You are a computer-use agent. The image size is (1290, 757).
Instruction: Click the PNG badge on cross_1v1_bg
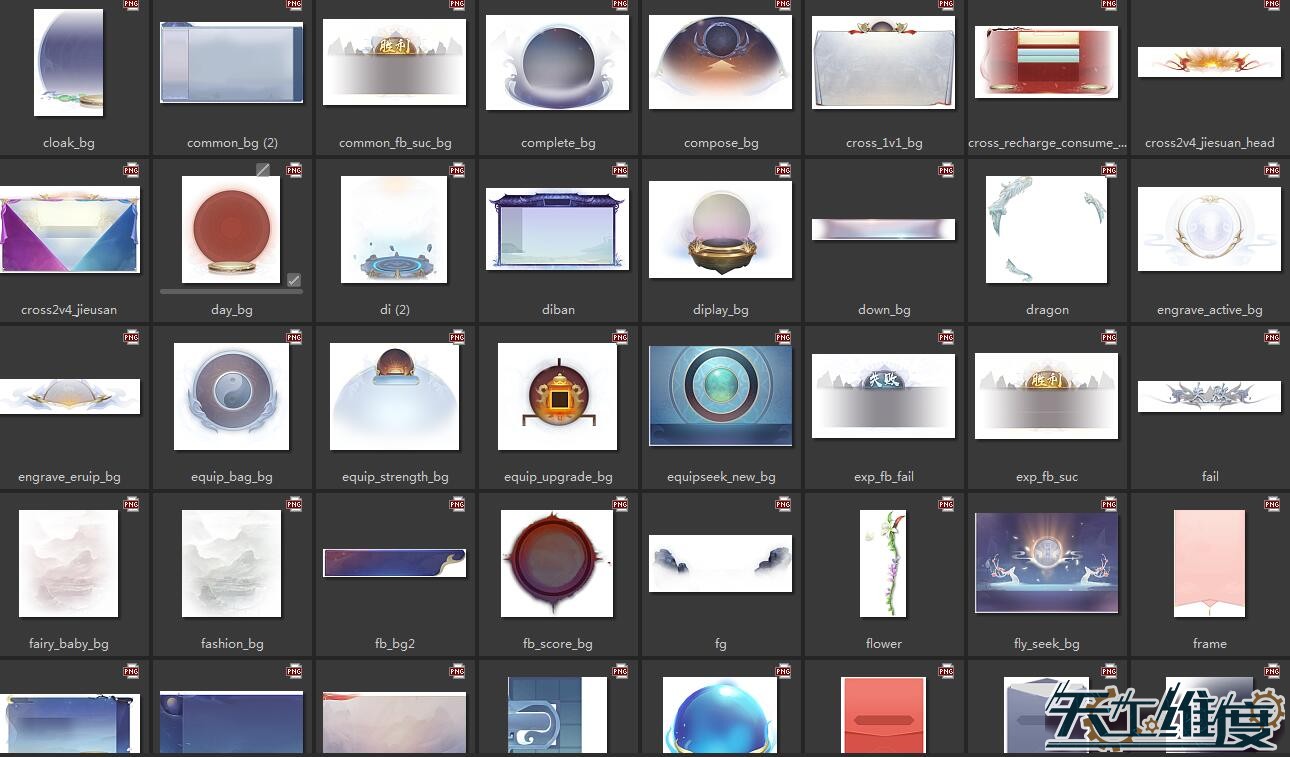(x=946, y=4)
